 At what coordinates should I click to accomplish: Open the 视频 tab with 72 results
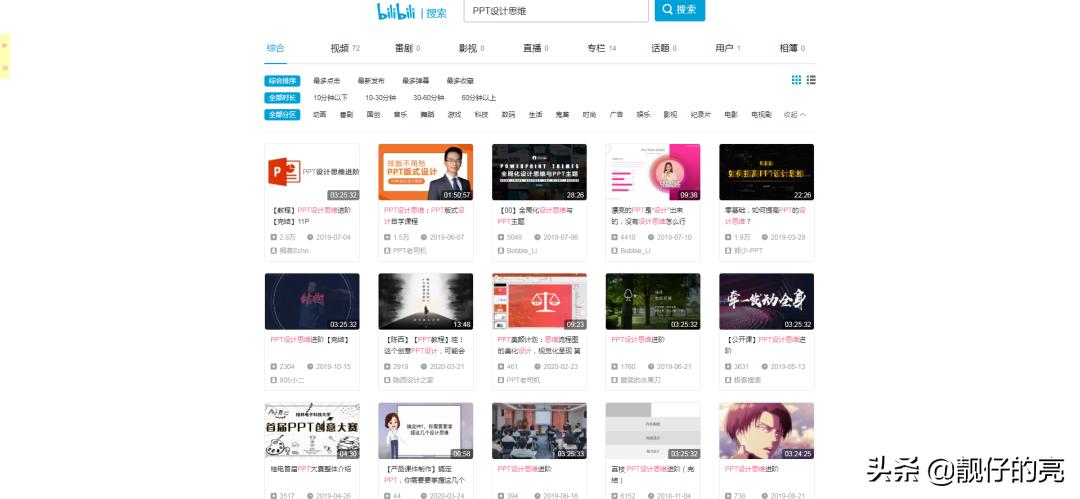pos(345,48)
